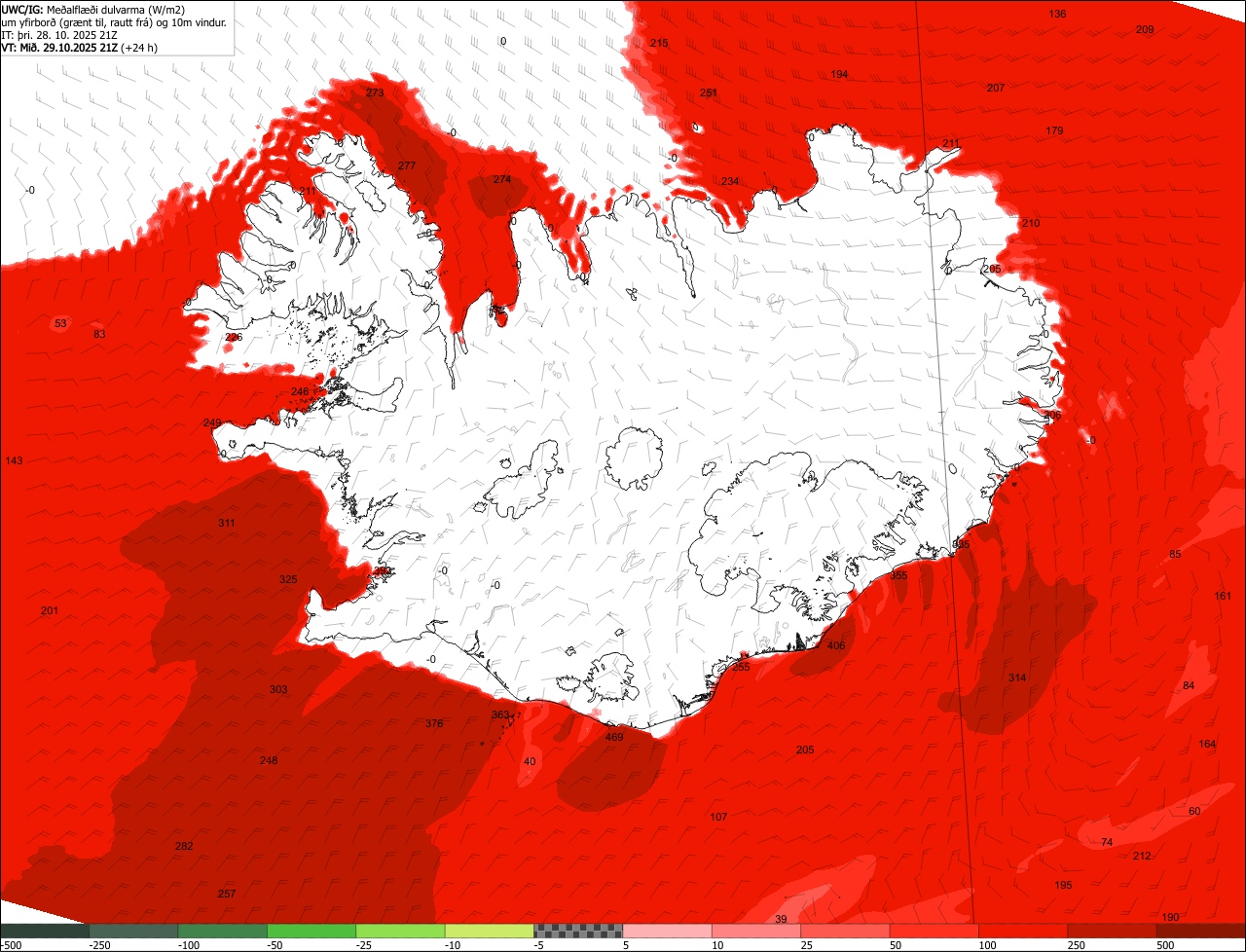This screenshot has height=952, width=1246.
Task: Click the flux value '314' southeast of Iceland
Action: tap(1017, 677)
